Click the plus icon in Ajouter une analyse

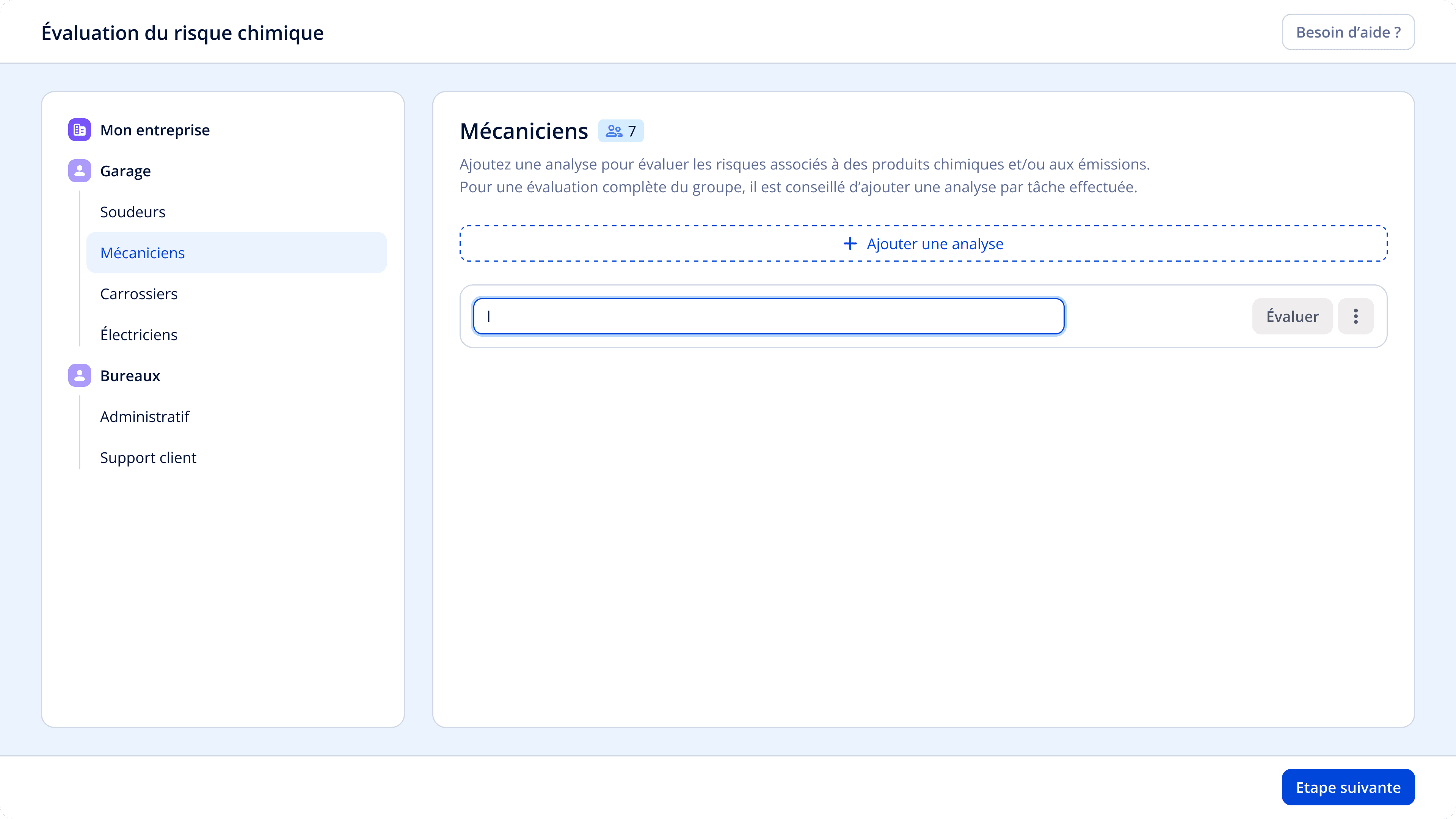click(x=849, y=243)
